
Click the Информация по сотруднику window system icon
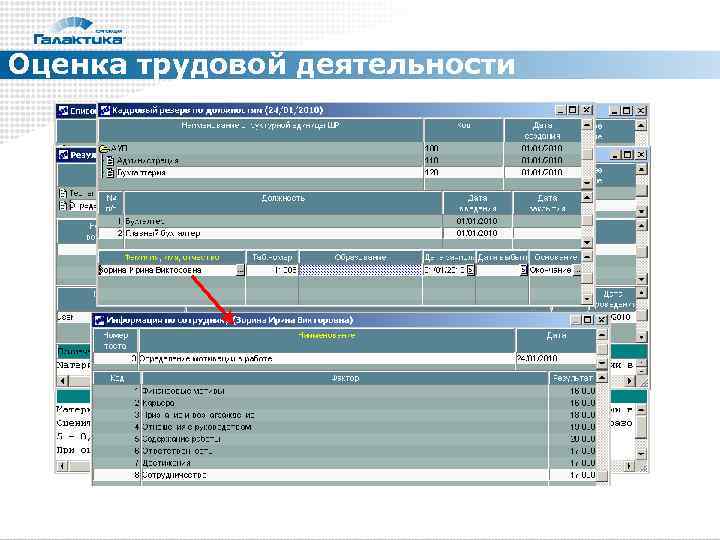tap(99, 321)
